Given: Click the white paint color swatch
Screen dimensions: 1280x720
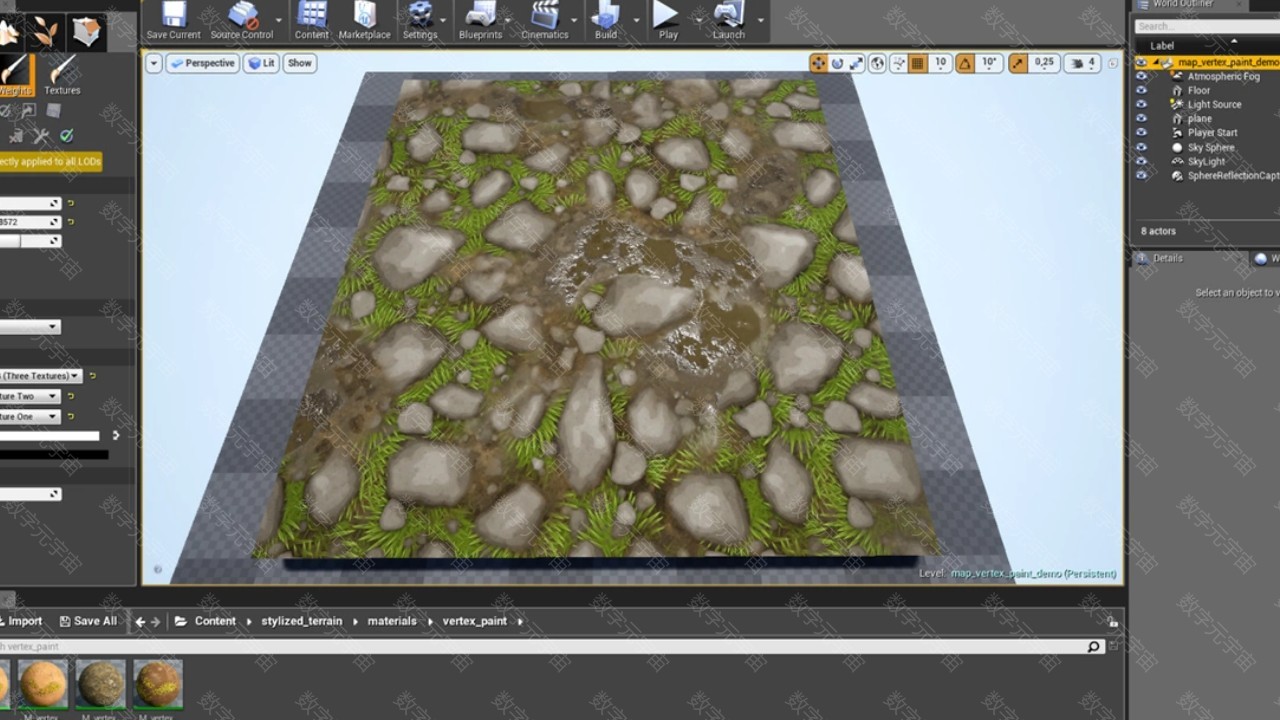Looking at the screenshot, I should (x=50, y=436).
